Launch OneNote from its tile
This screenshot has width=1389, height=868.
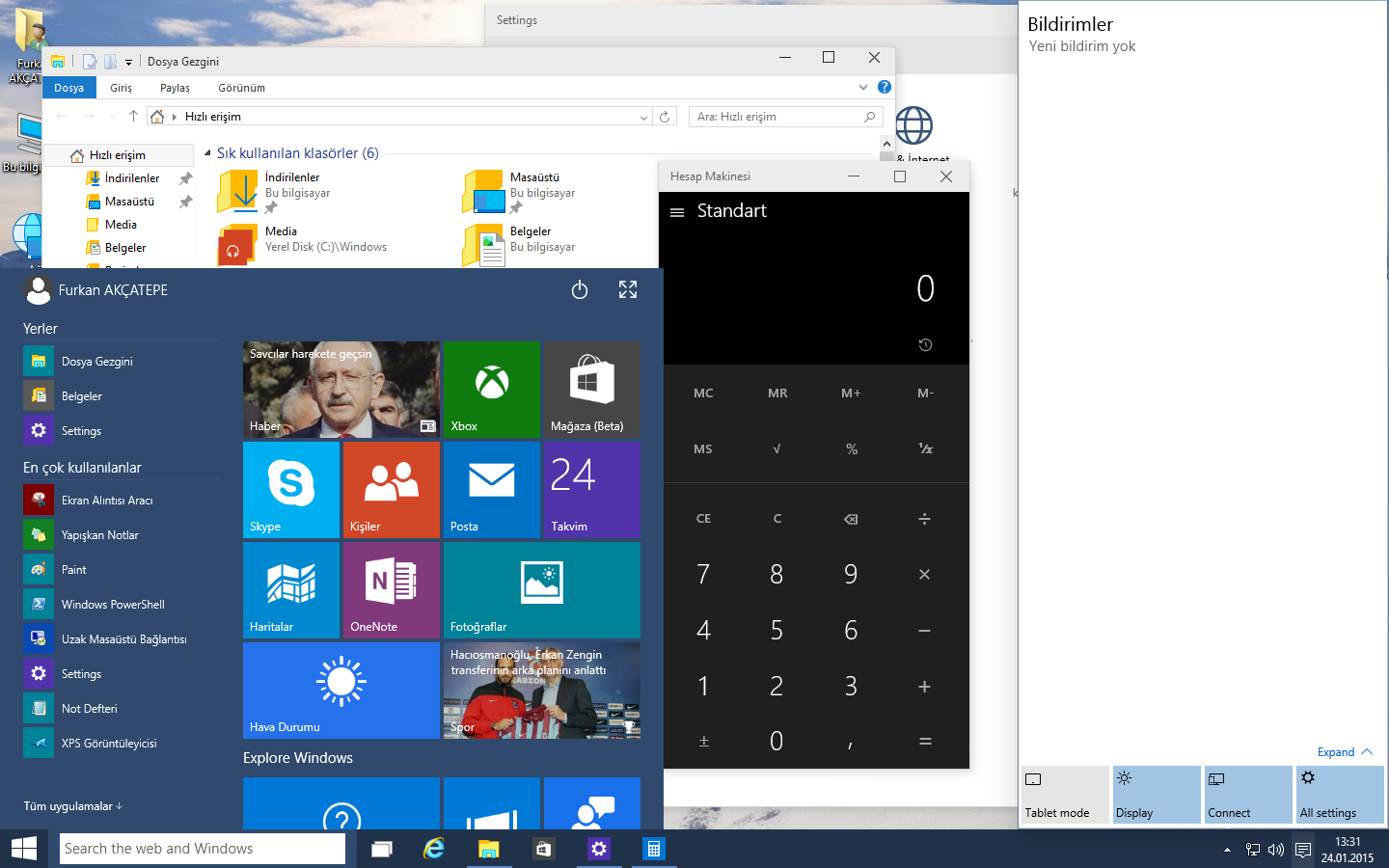(x=392, y=590)
